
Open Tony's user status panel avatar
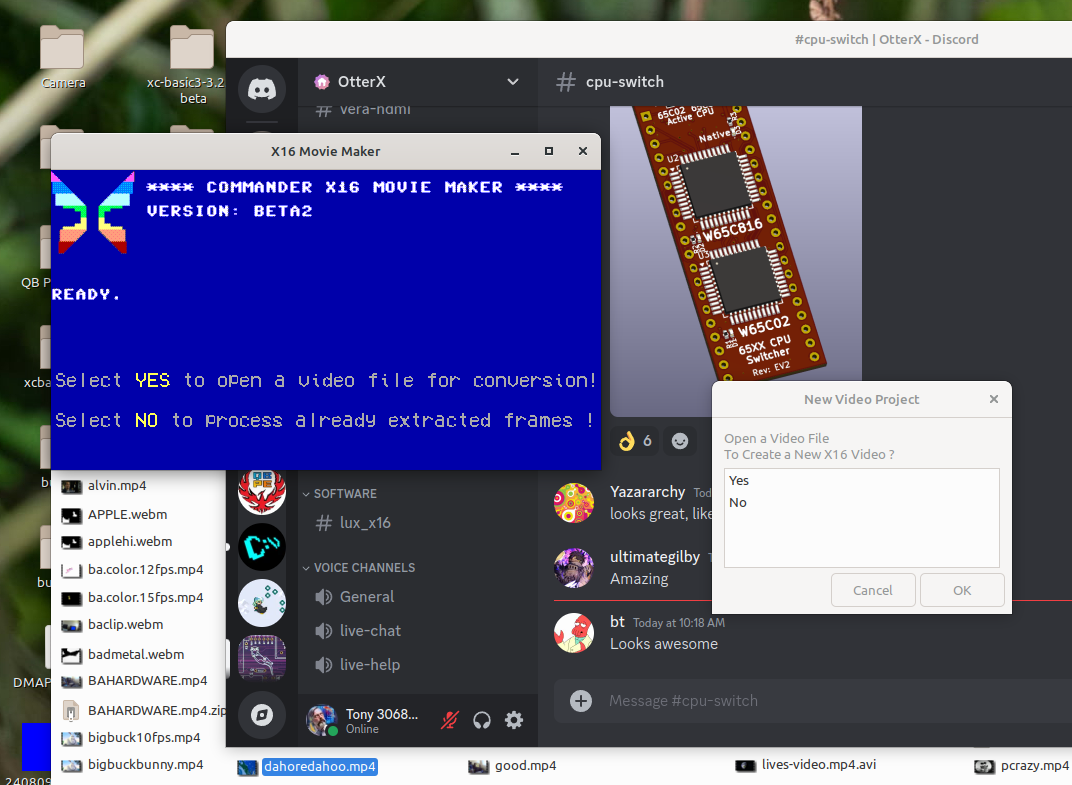click(x=321, y=720)
